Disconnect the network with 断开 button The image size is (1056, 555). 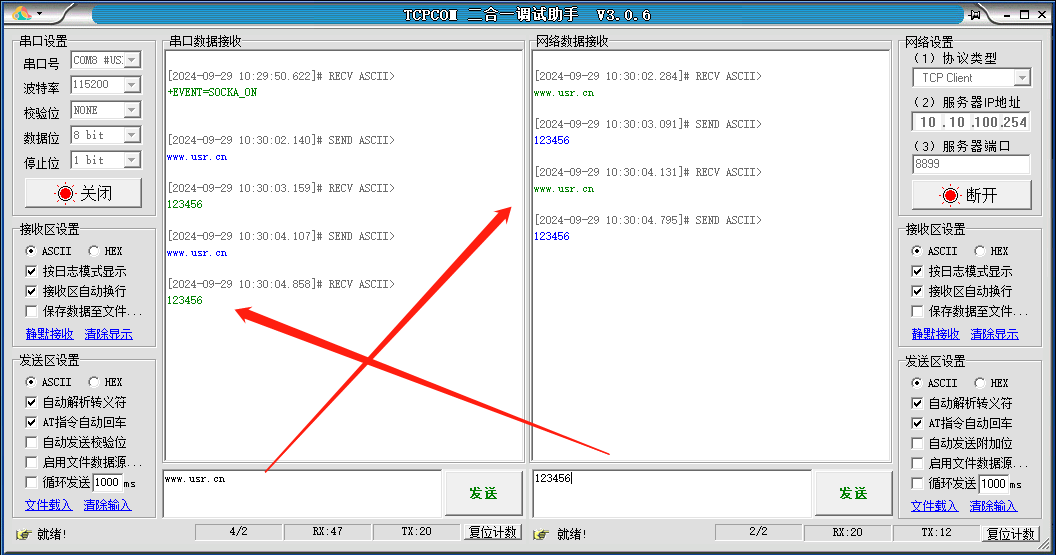click(970, 195)
